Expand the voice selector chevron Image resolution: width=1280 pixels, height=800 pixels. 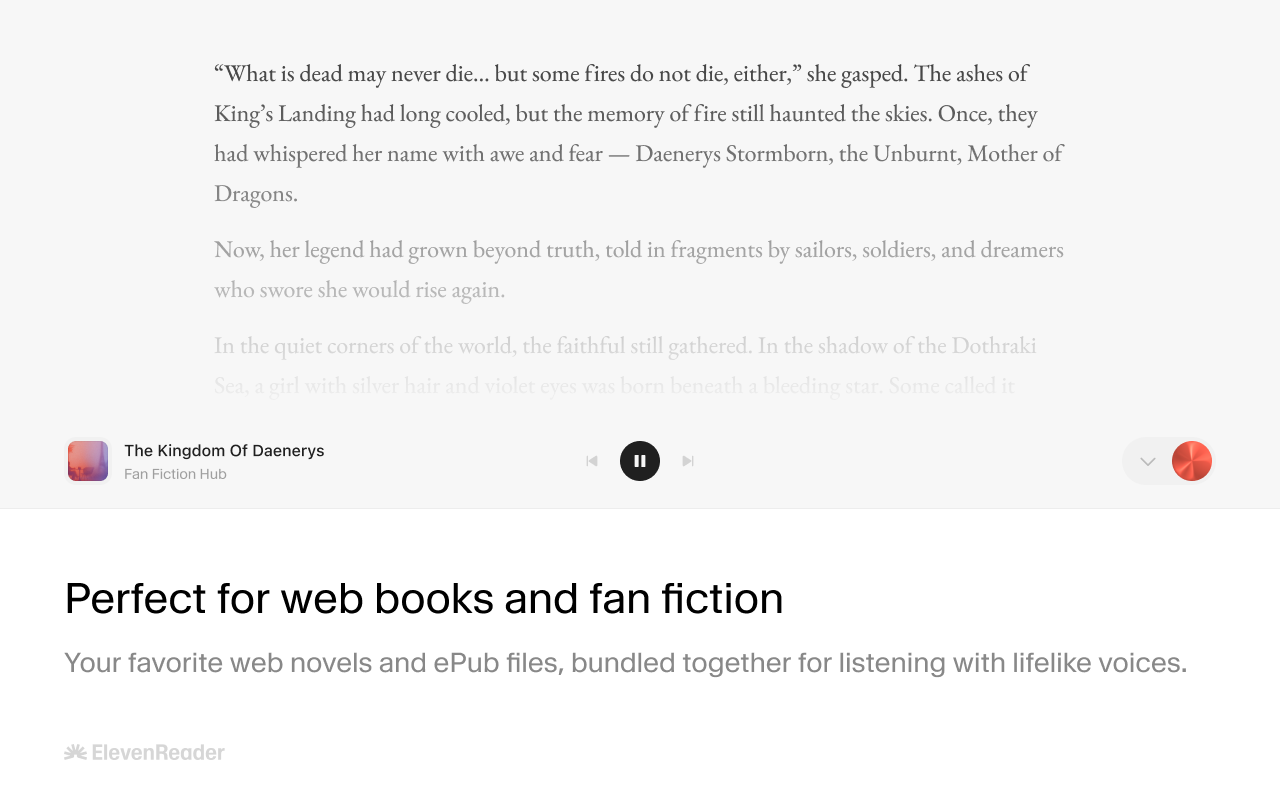pos(1148,461)
